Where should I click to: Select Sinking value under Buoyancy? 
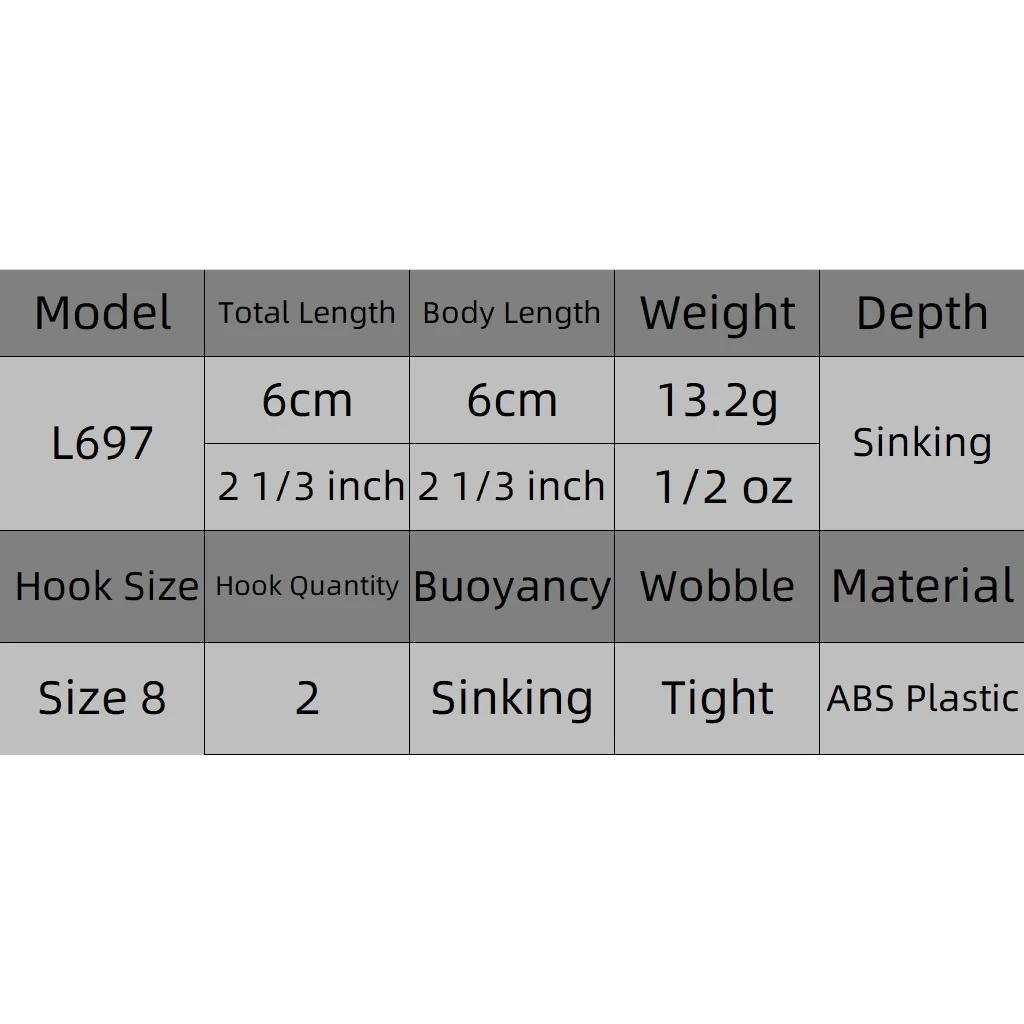512,698
